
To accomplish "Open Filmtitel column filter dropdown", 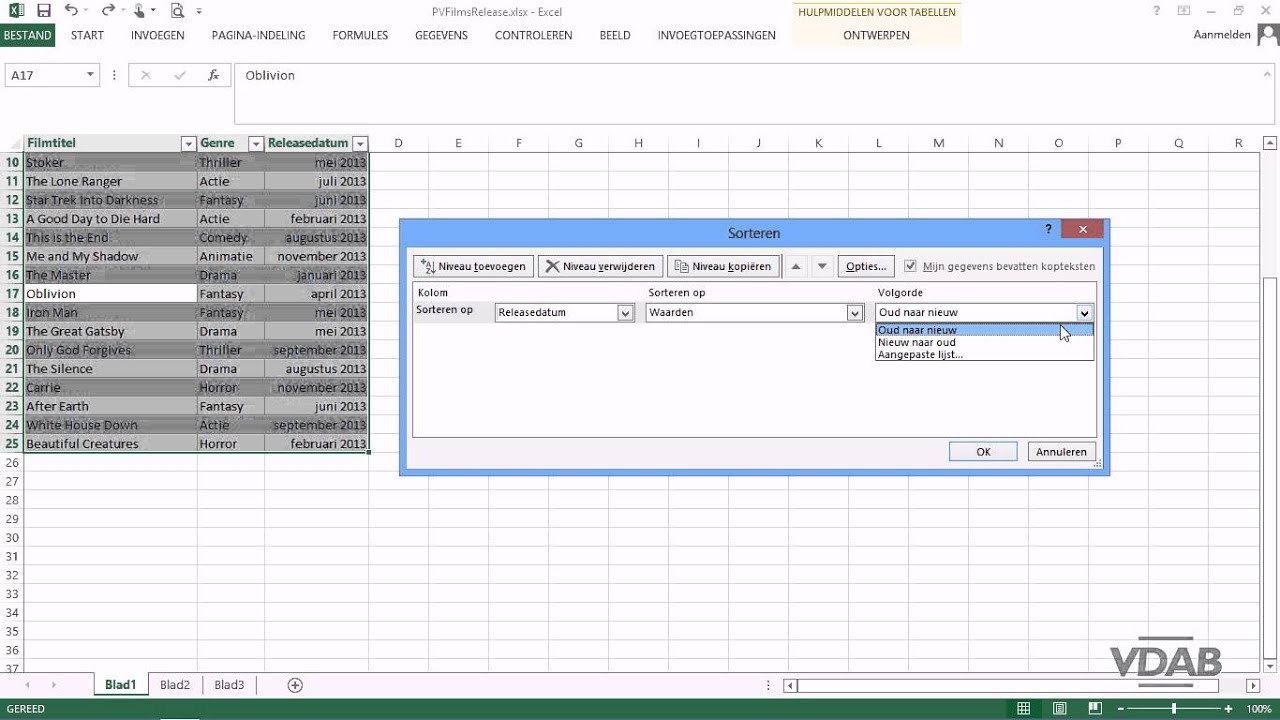I will (x=188, y=144).
